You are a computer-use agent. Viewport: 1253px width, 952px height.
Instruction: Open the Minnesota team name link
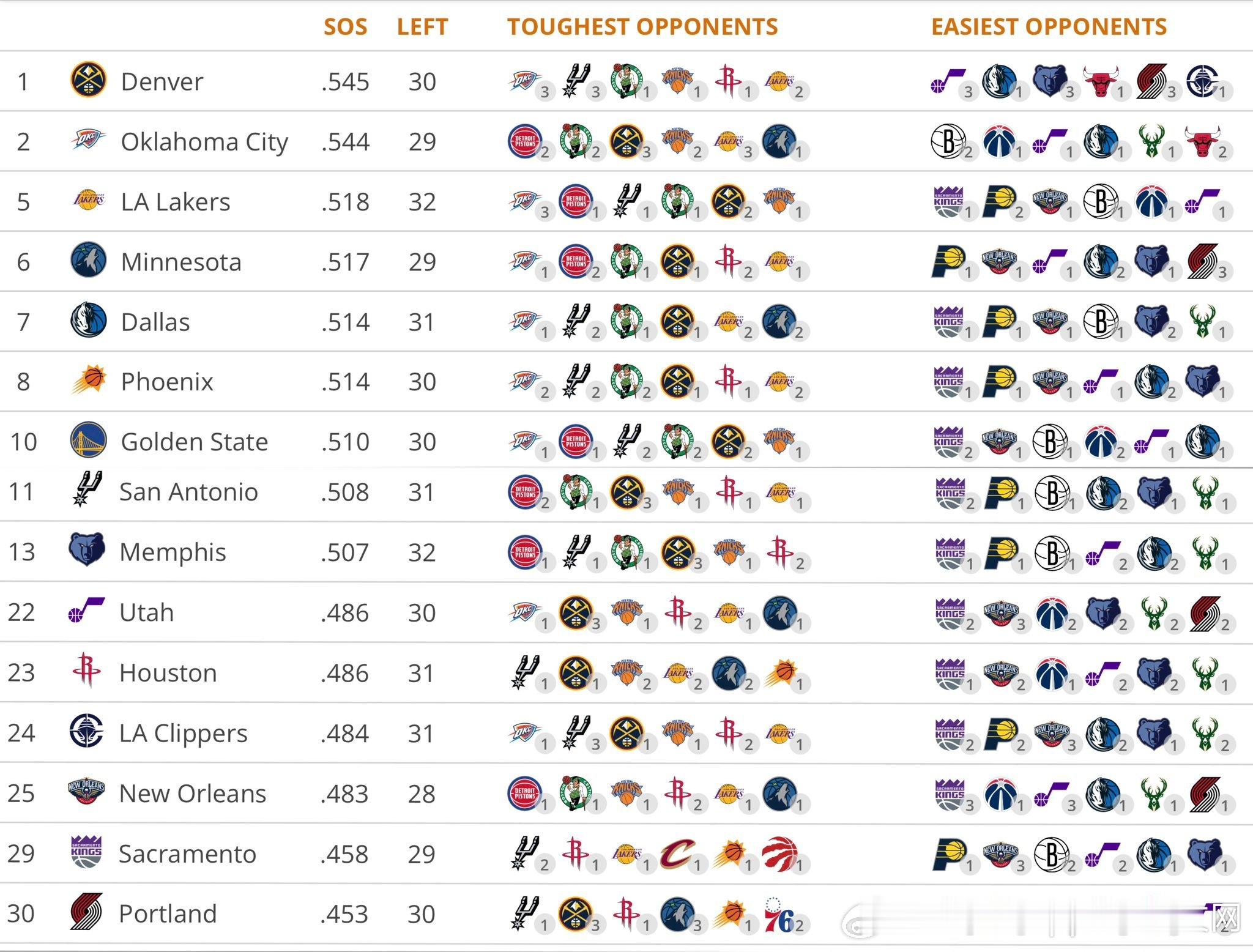(x=181, y=262)
